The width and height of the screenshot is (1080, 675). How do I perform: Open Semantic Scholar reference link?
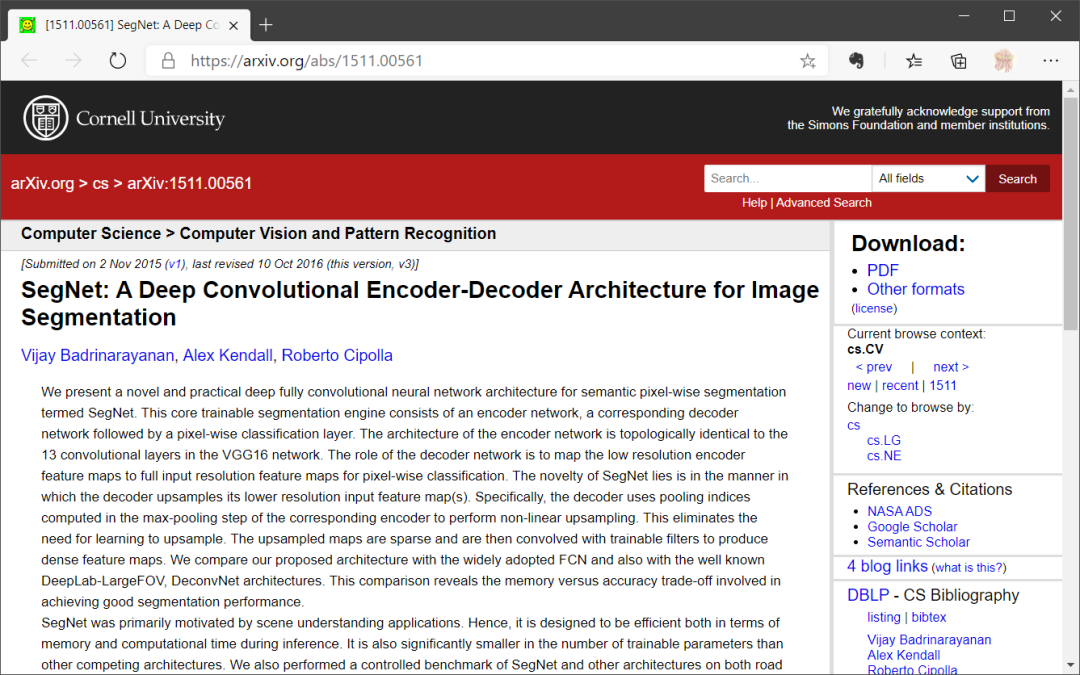[x=918, y=542]
